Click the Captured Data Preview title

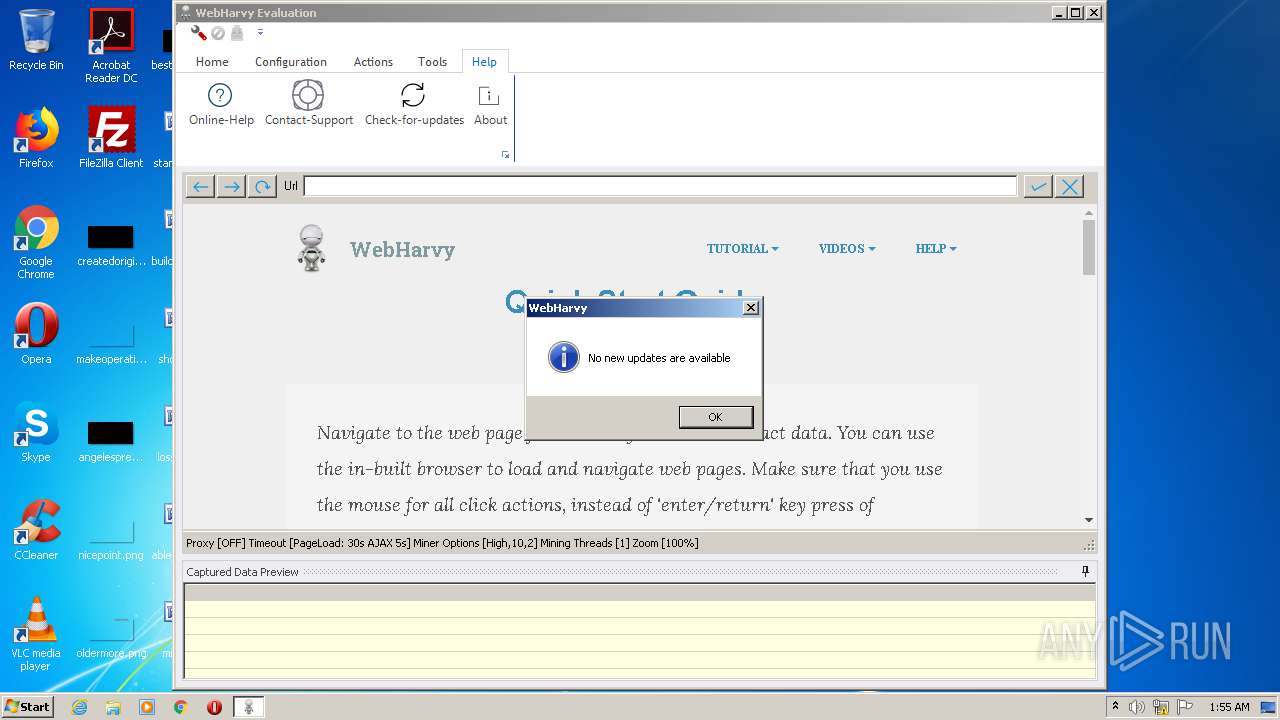(242, 572)
